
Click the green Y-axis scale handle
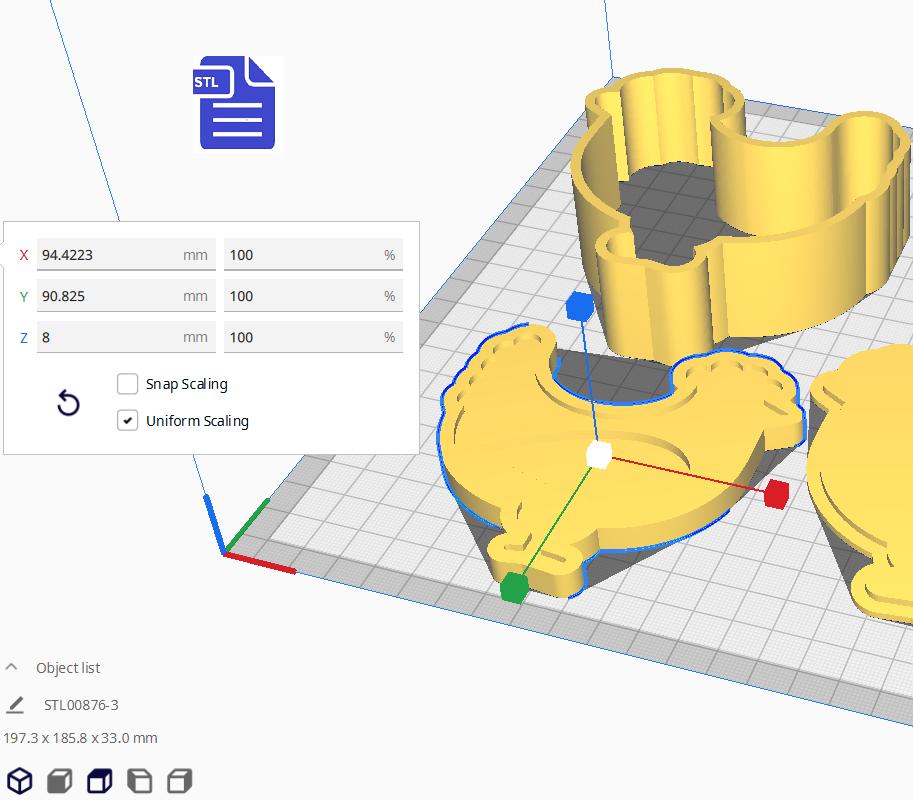click(513, 588)
